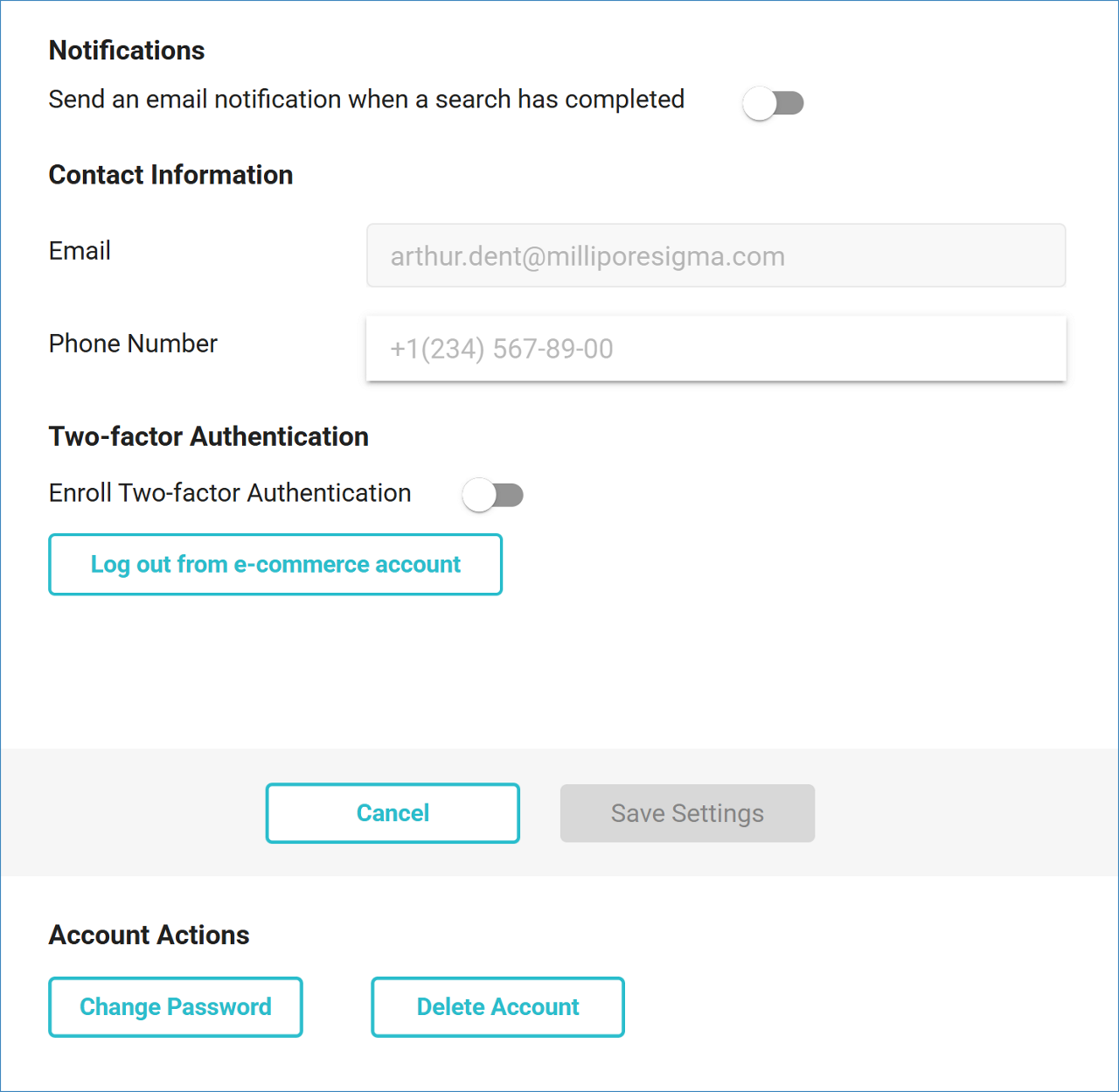Click inside the Phone Number field
This screenshot has height=1092, width=1119.
coord(715,349)
